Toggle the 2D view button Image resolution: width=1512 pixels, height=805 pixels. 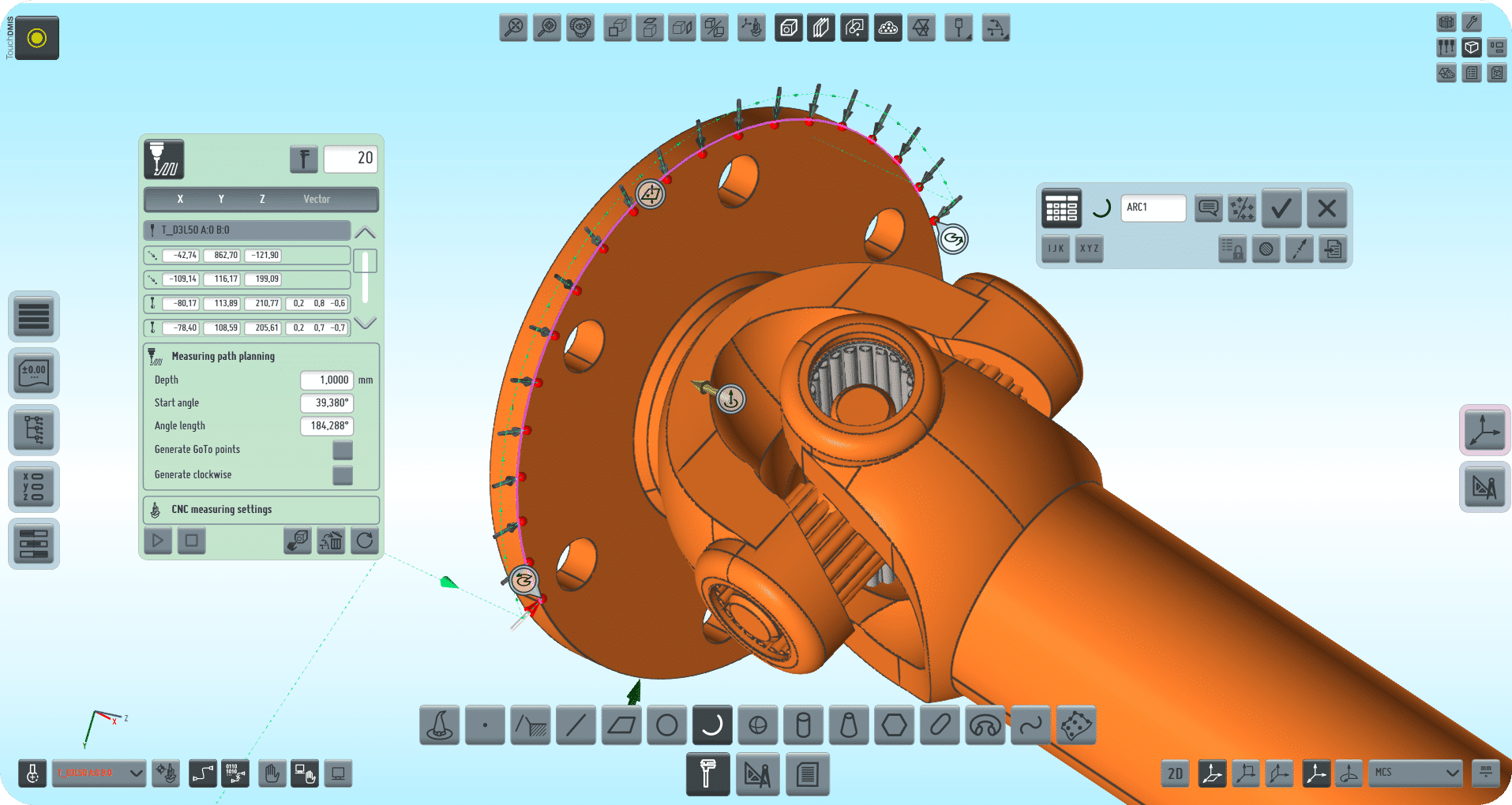[x=1176, y=773]
